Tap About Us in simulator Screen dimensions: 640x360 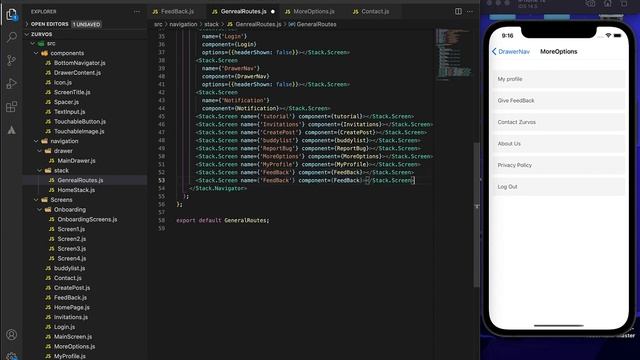click(x=559, y=144)
